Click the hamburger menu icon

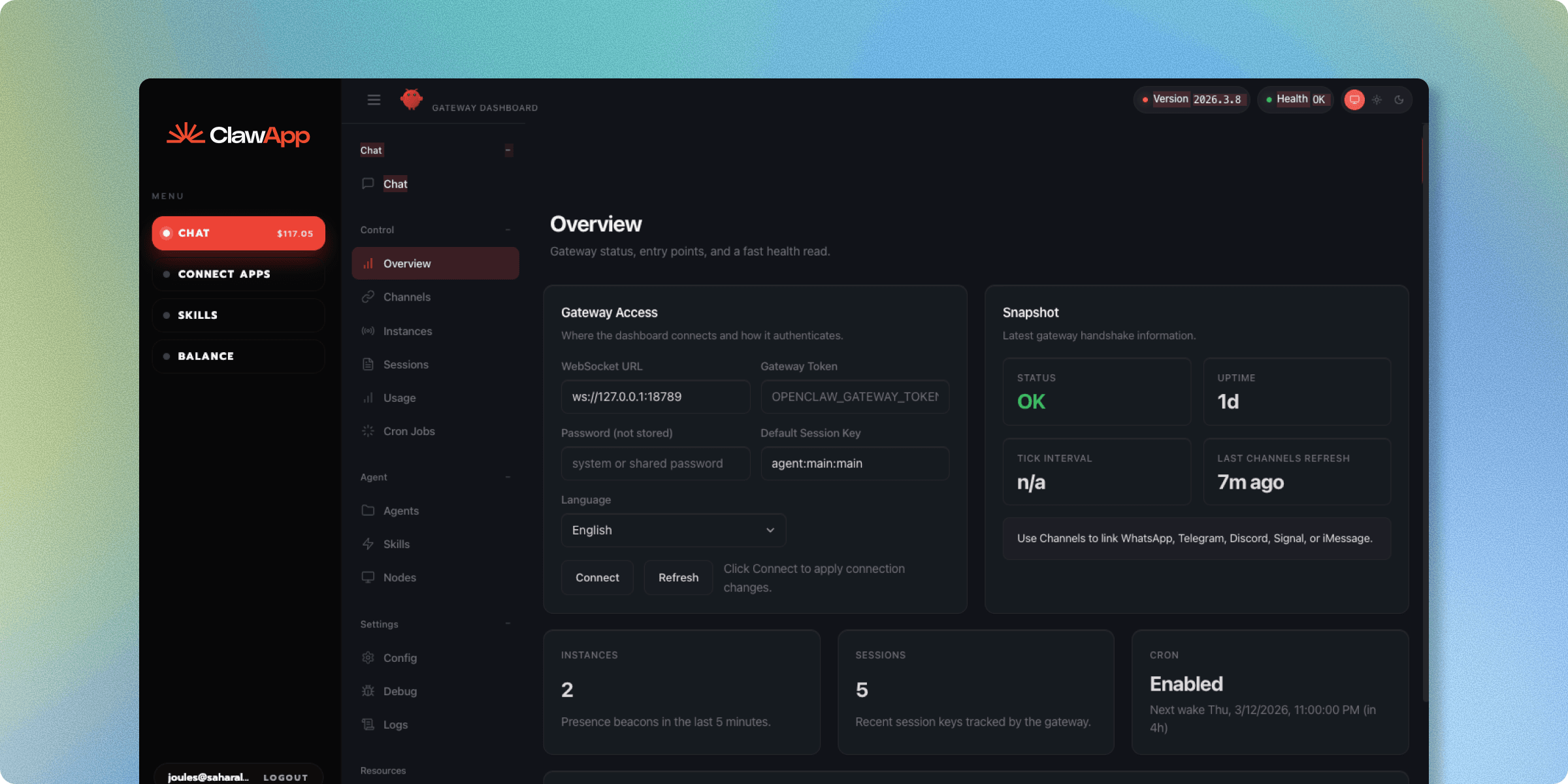(374, 100)
